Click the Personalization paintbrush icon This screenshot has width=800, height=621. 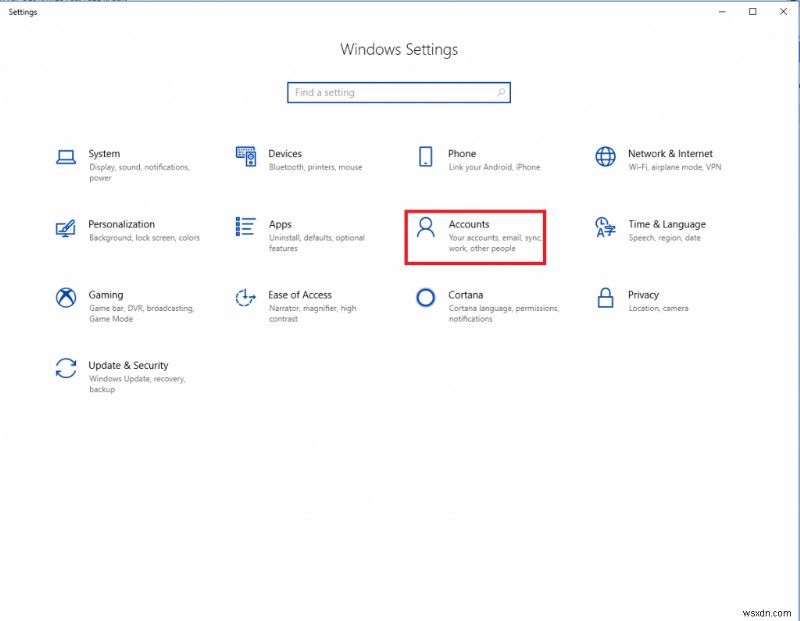pos(65,230)
